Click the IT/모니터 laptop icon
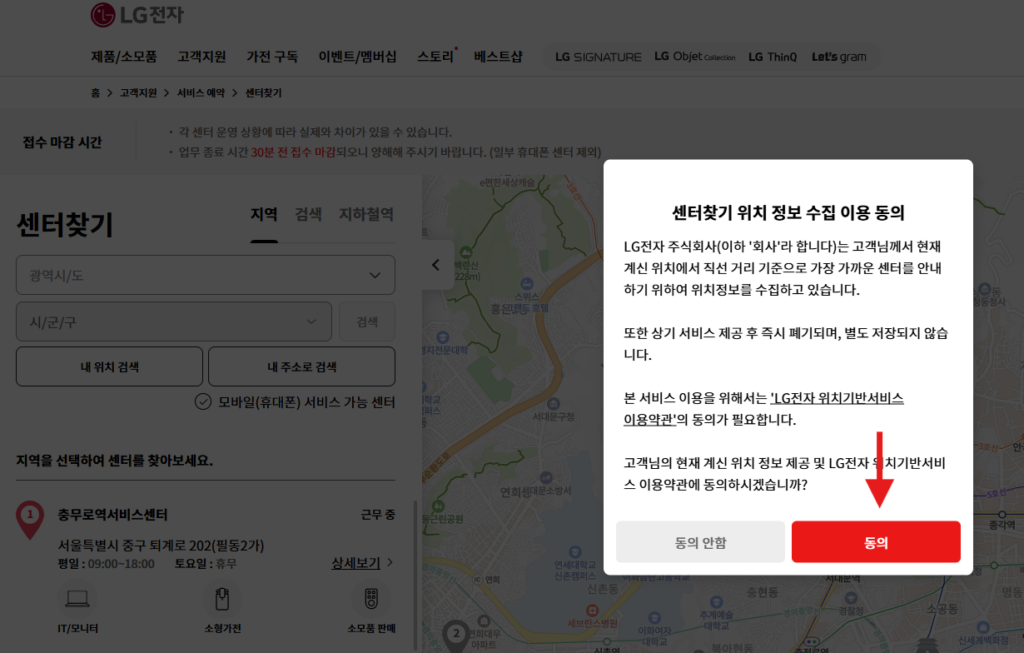 78,598
